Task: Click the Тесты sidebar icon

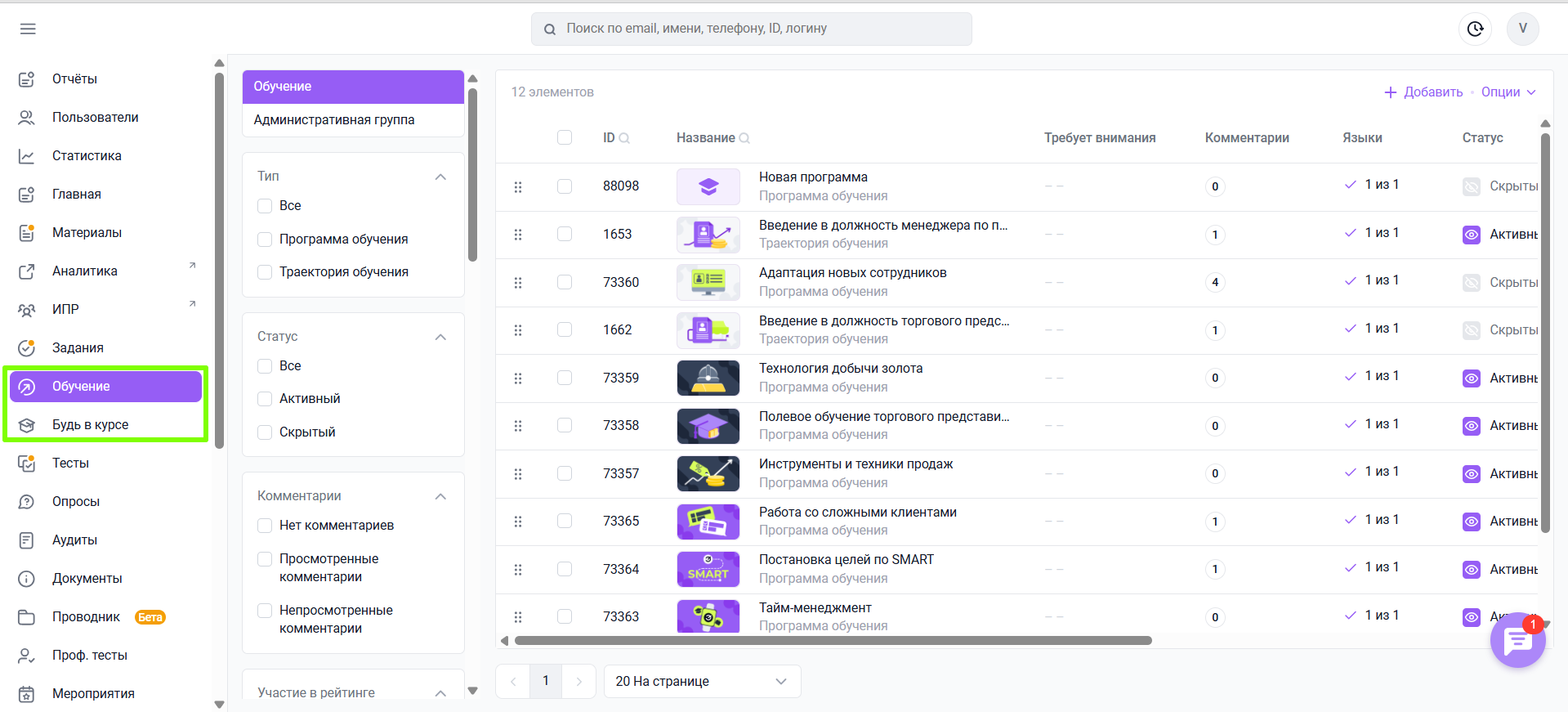Action: click(x=27, y=463)
